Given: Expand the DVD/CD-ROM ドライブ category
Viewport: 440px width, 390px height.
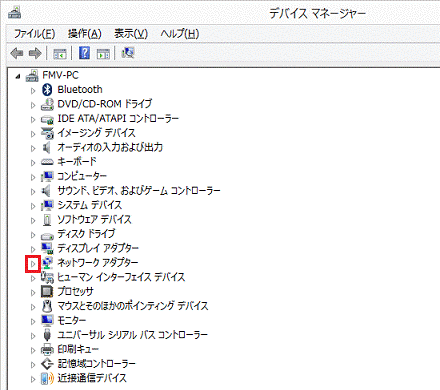Looking at the screenshot, I should click(33, 105).
